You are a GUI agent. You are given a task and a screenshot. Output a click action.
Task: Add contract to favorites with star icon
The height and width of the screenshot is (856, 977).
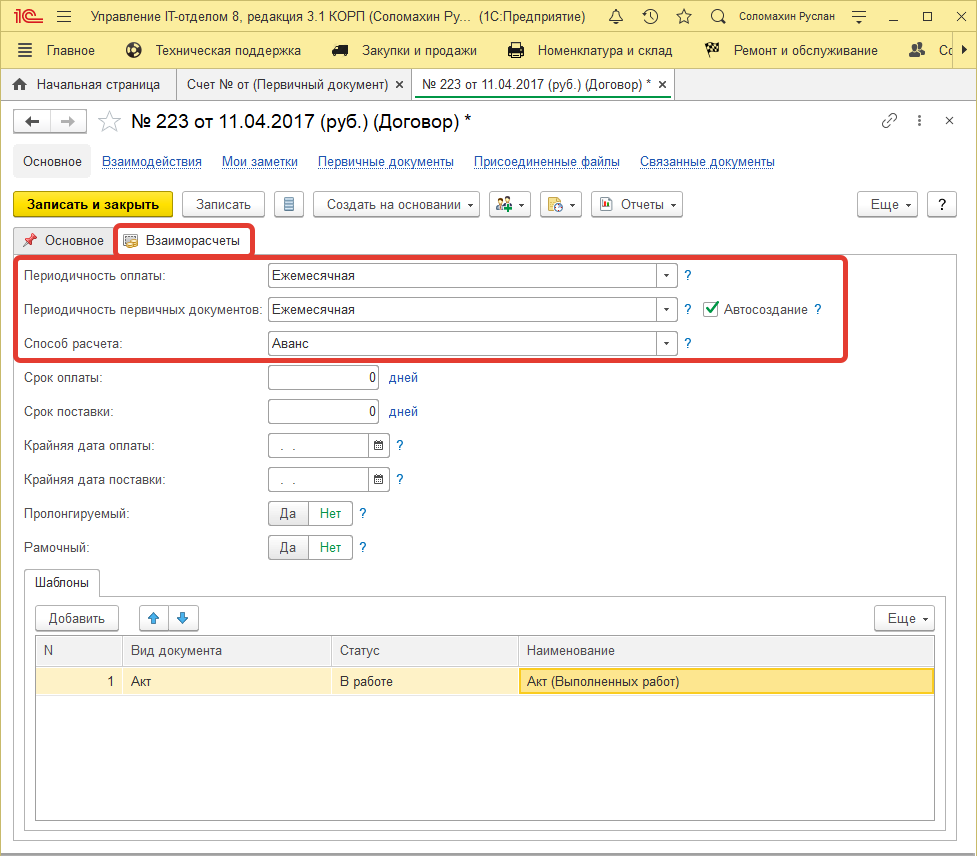pos(110,122)
